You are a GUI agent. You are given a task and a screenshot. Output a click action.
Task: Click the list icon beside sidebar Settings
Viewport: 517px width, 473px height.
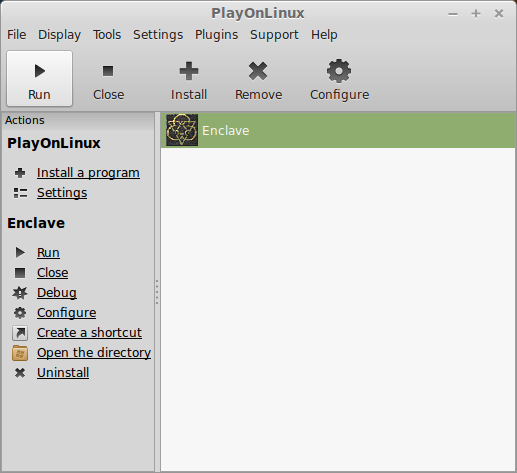(x=20, y=193)
